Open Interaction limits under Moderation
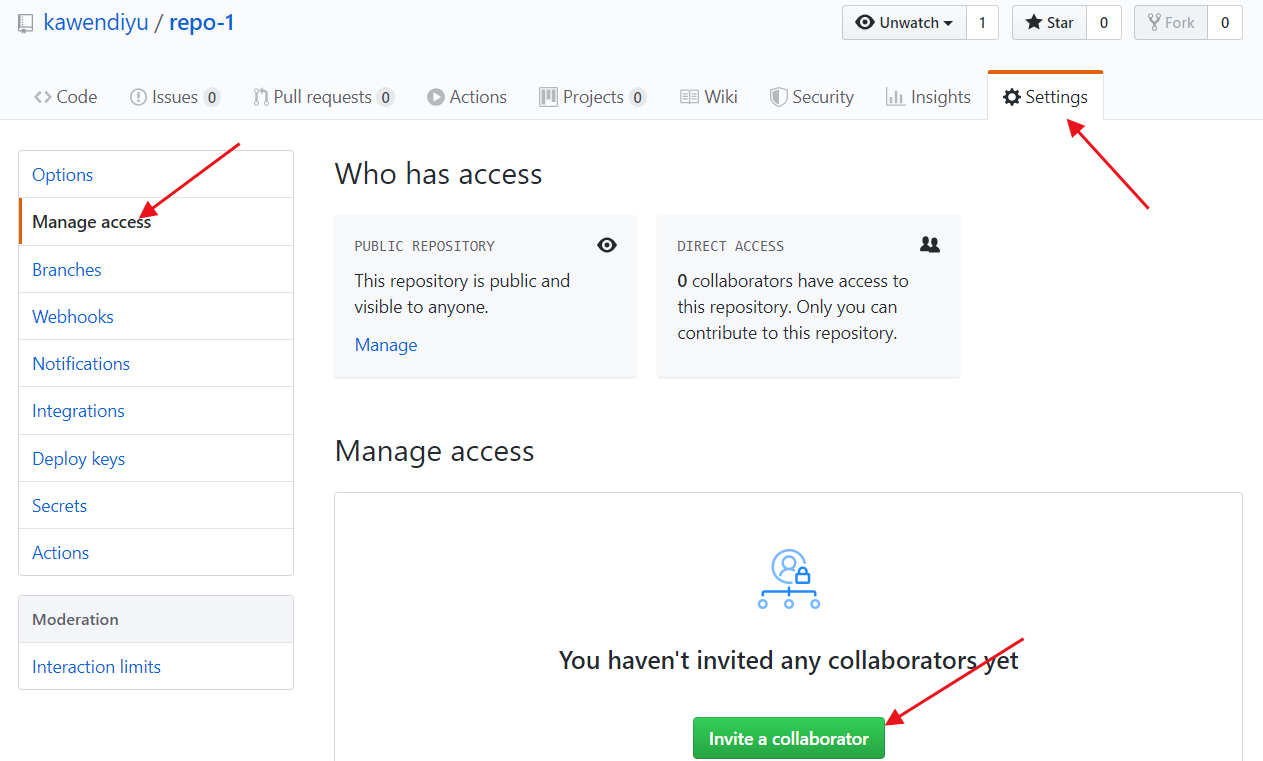Viewport: 1263px width, 761px height. click(x=156, y=667)
